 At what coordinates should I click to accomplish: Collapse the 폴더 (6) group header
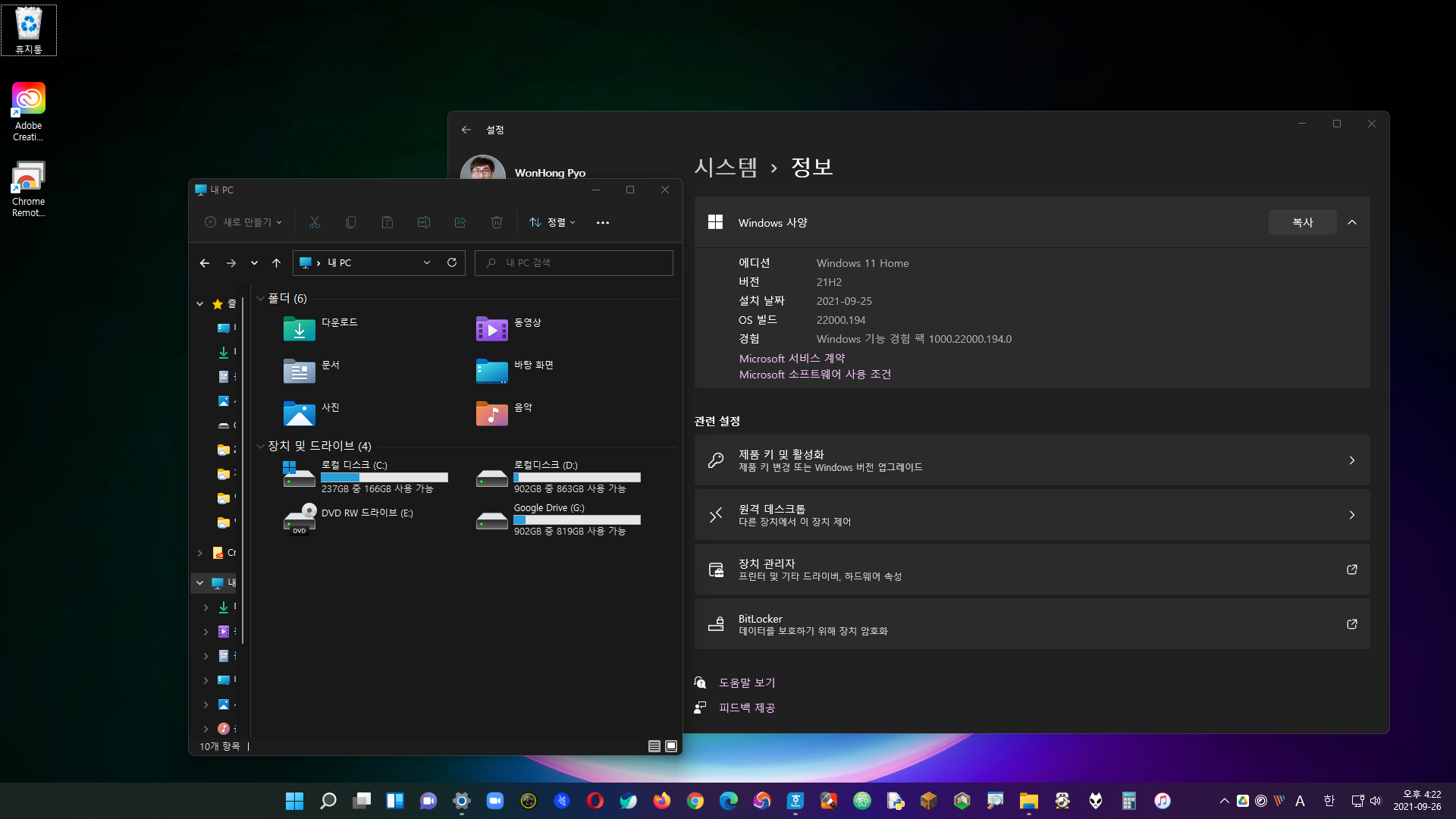point(260,299)
